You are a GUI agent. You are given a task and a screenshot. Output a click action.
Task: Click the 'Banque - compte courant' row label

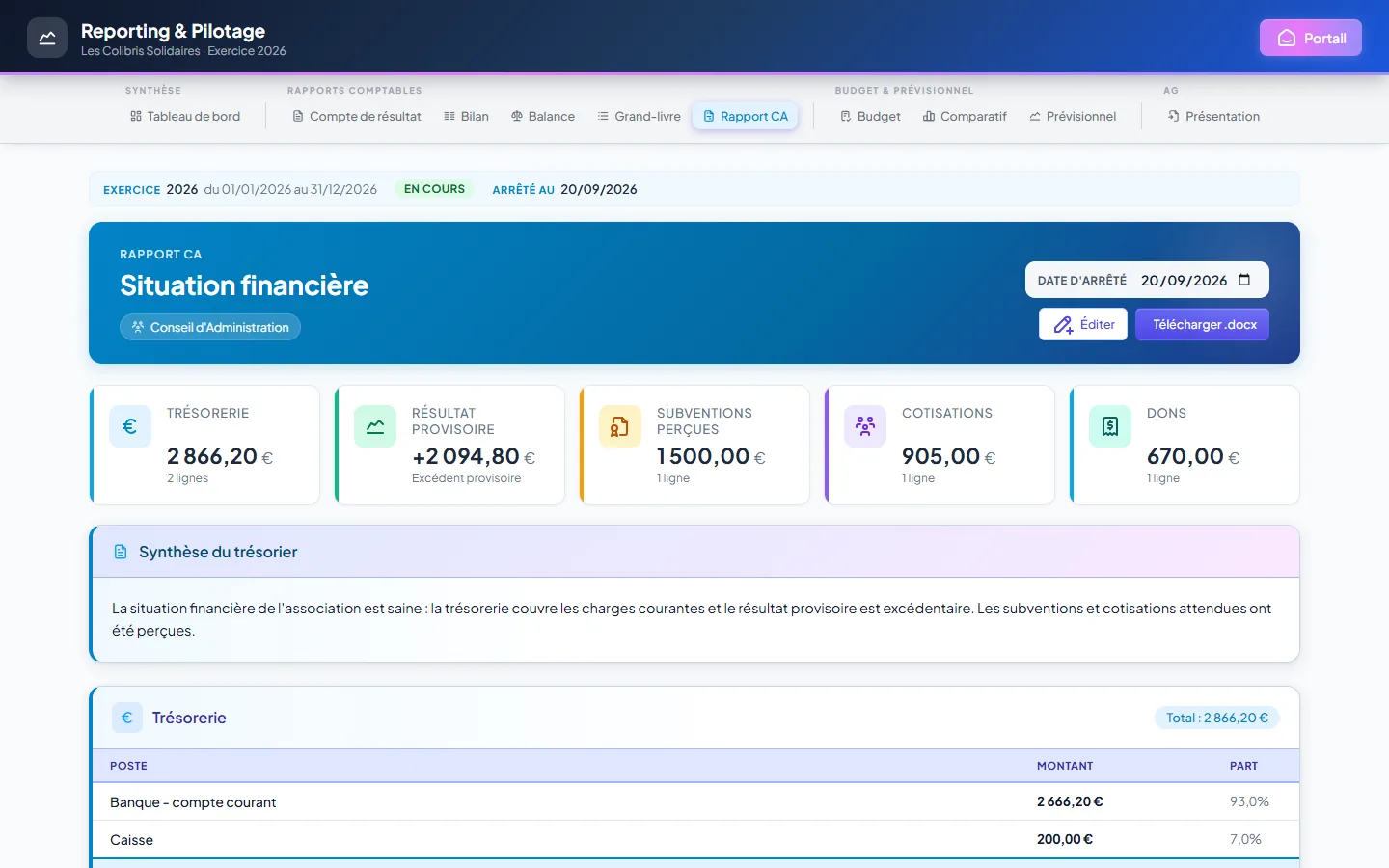193,802
